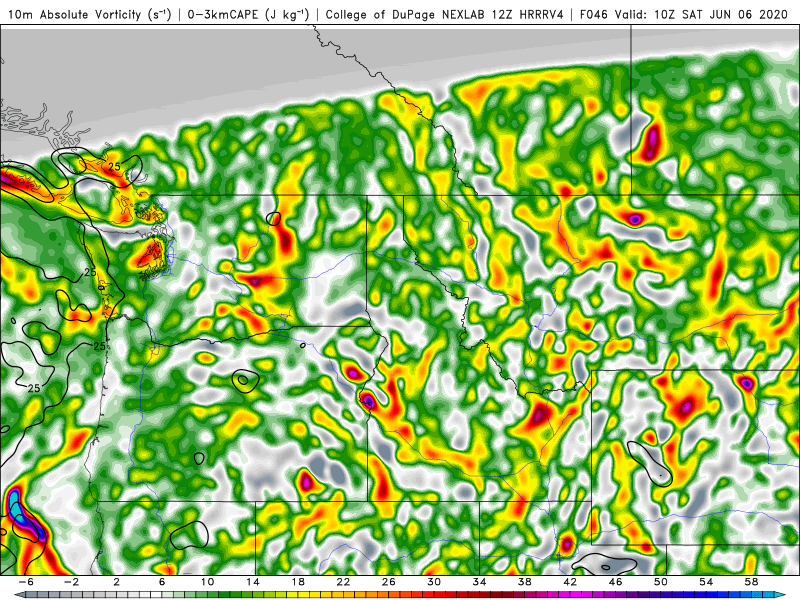
Task: Click the colorbar value "46"
Action: coord(615,582)
